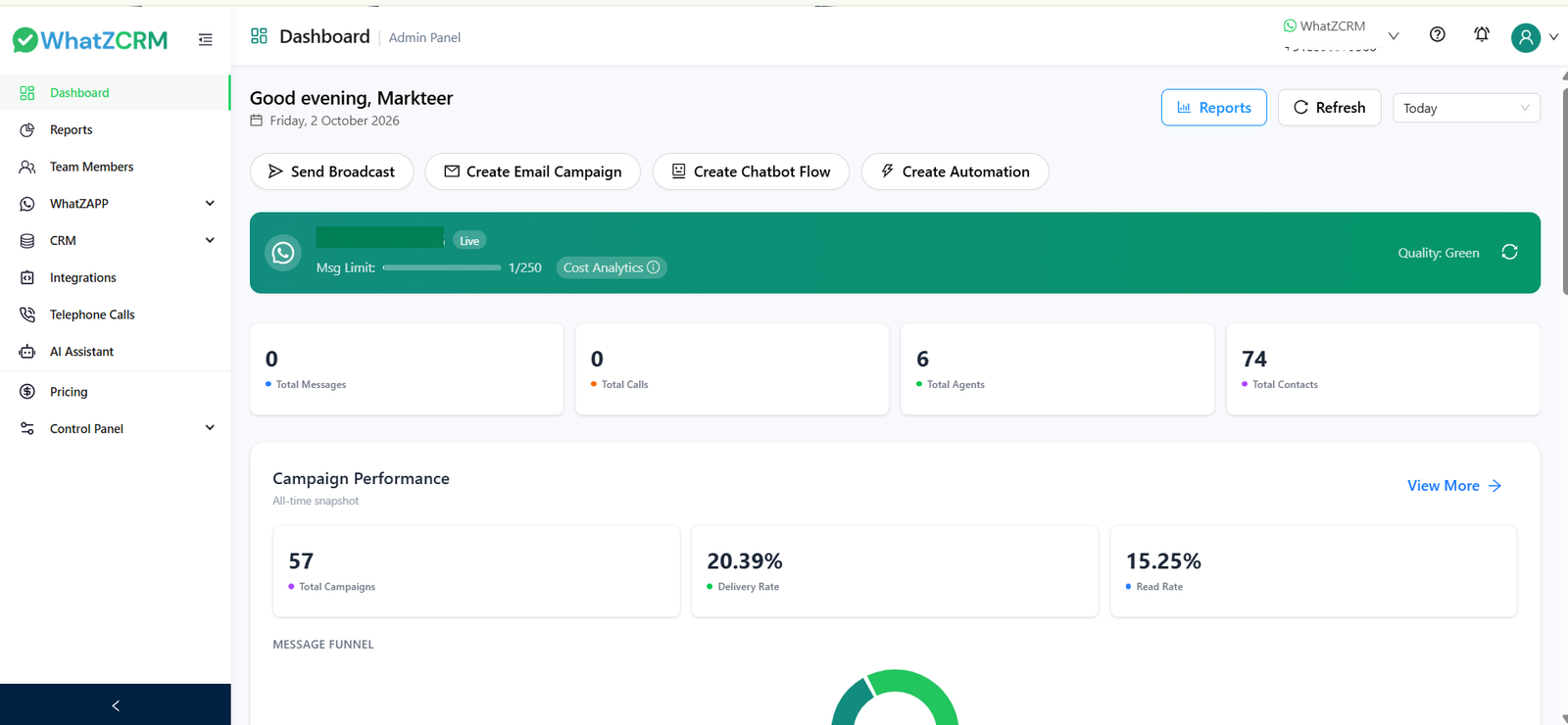Viewport: 1568px width, 725px height.
Task: Click the AI Assistant robot icon
Action: 27,352
